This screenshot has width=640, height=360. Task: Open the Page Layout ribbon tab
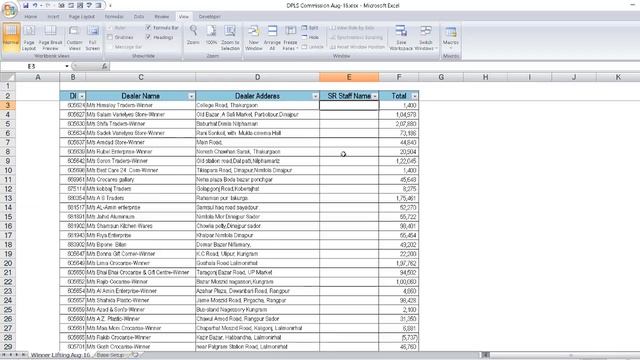tap(82, 17)
